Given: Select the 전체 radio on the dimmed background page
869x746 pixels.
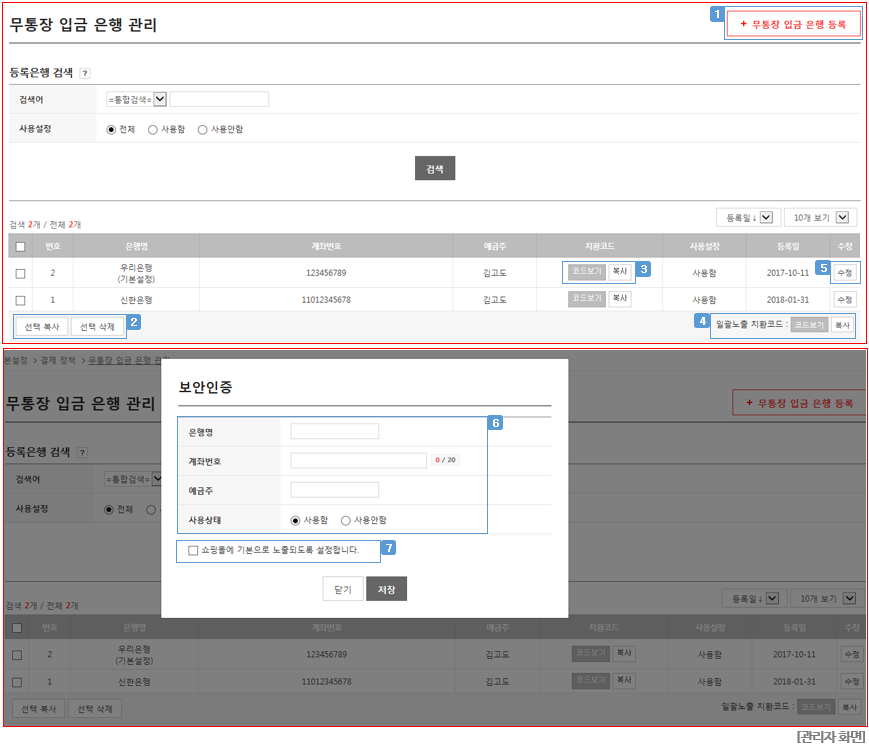Looking at the screenshot, I should (109, 509).
